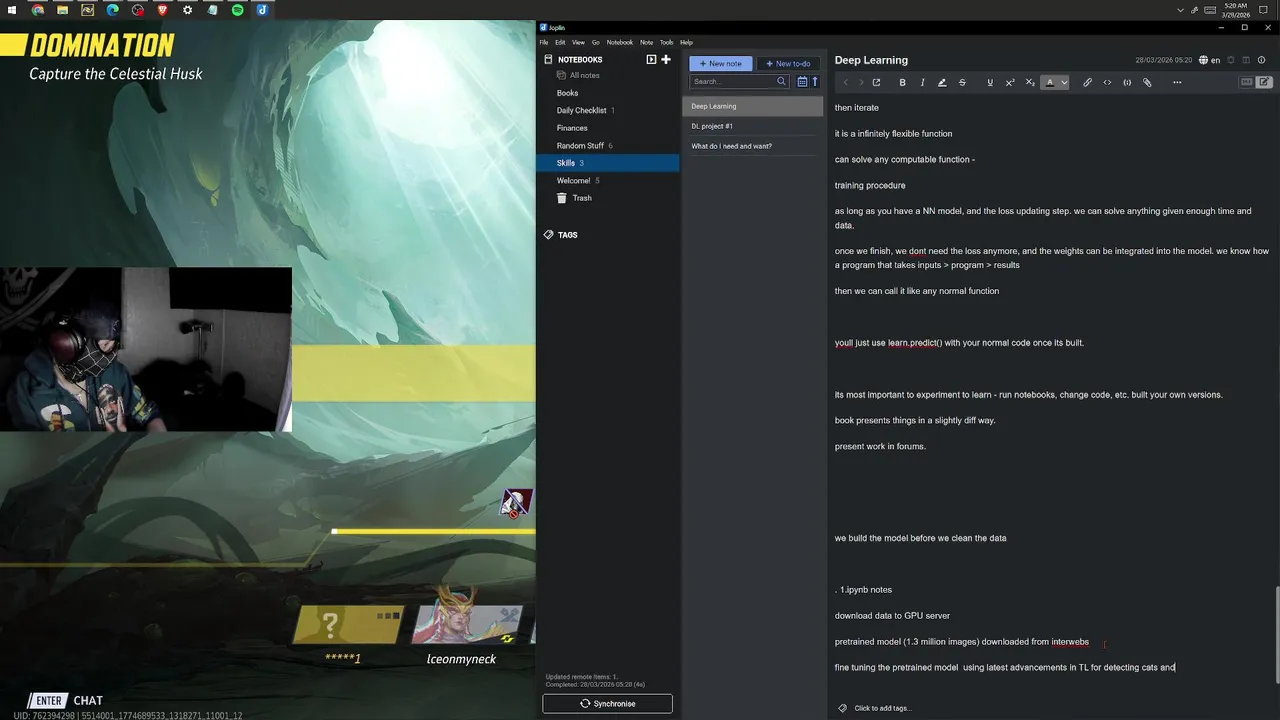Open Chrome from the taskbar
The height and width of the screenshot is (720, 1280).
coord(37,10)
